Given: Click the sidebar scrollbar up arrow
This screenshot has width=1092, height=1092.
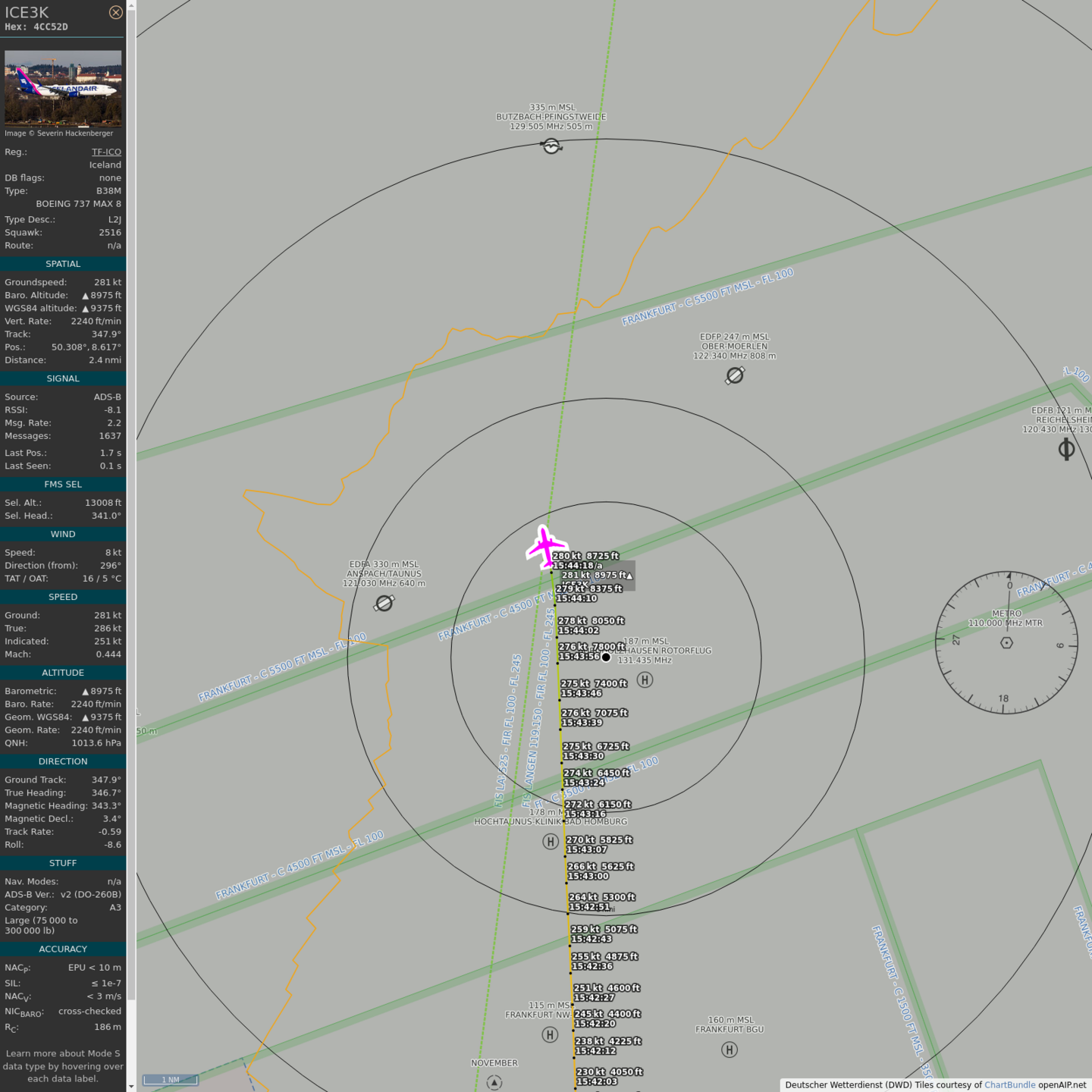Looking at the screenshot, I should pyautogui.click(x=131, y=5).
